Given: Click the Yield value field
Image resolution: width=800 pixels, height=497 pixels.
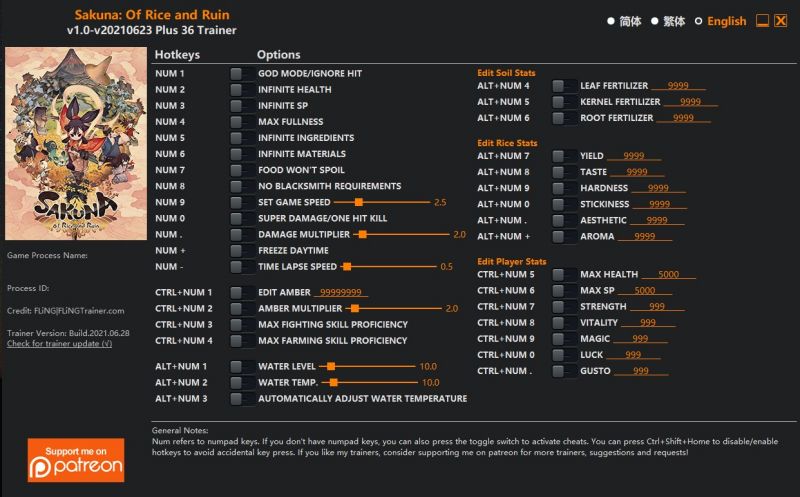Looking at the screenshot, I should tap(634, 156).
